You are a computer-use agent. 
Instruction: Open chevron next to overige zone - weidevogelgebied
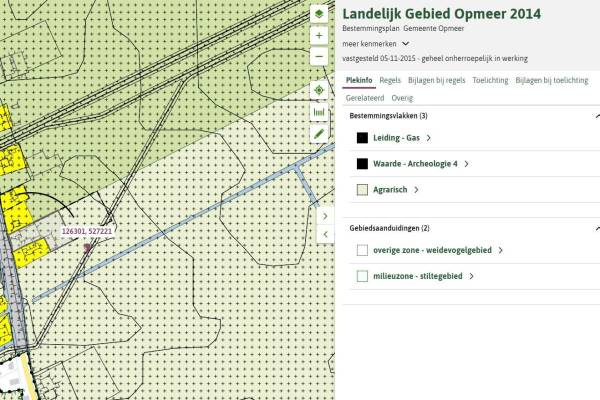501,250
